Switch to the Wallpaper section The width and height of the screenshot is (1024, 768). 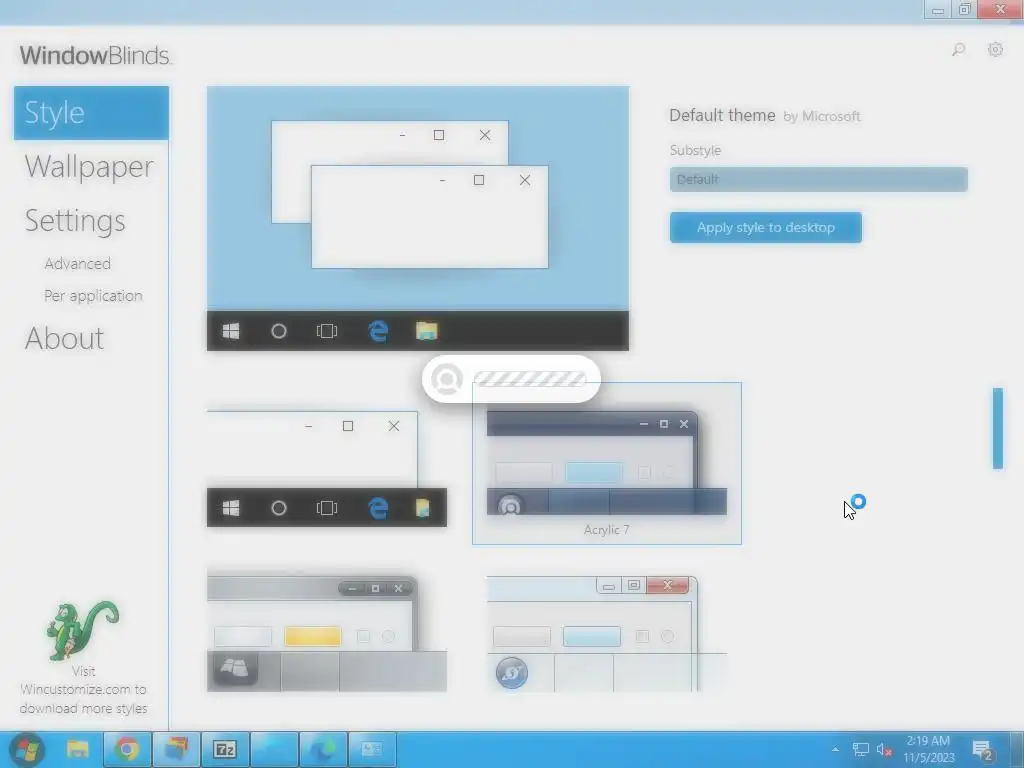click(x=89, y=167)
